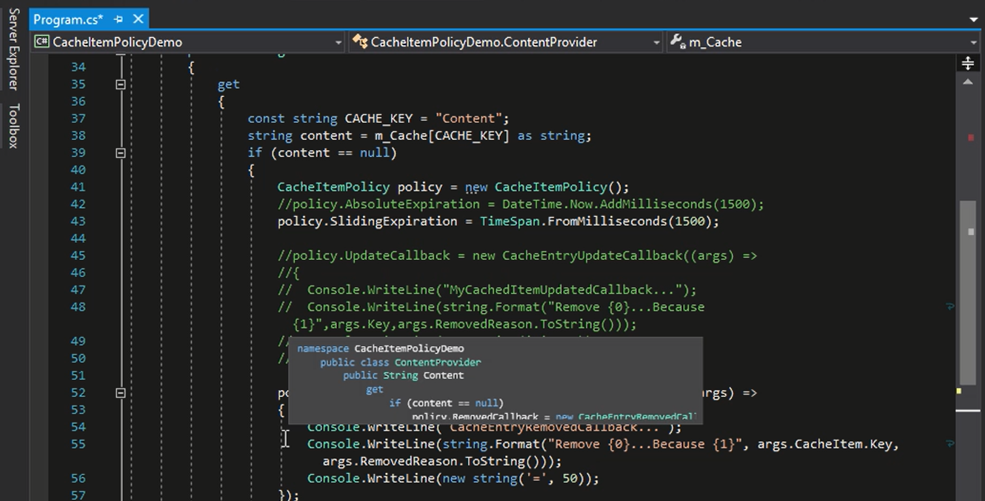Image resolution: width=985 pixels, height=501 pixels.
Task: Open the CacheItemPolicyDemo.ContentProvider type dropdown
Action: pos(506,42)
